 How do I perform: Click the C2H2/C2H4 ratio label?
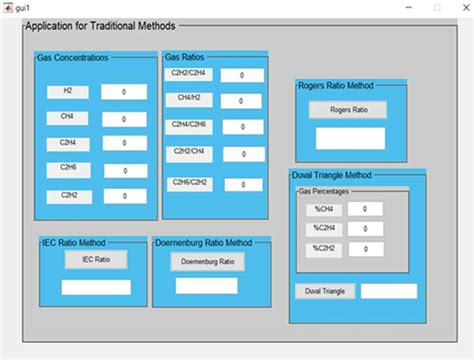[x=188, y=74]
